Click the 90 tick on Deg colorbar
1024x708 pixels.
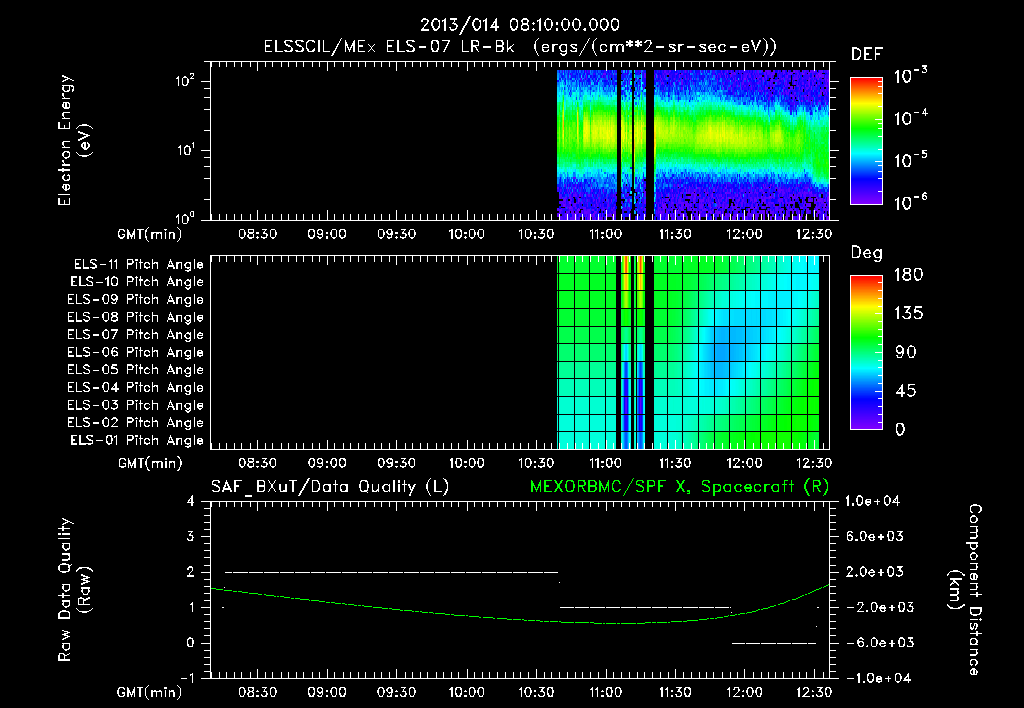[x=905, y=353]
